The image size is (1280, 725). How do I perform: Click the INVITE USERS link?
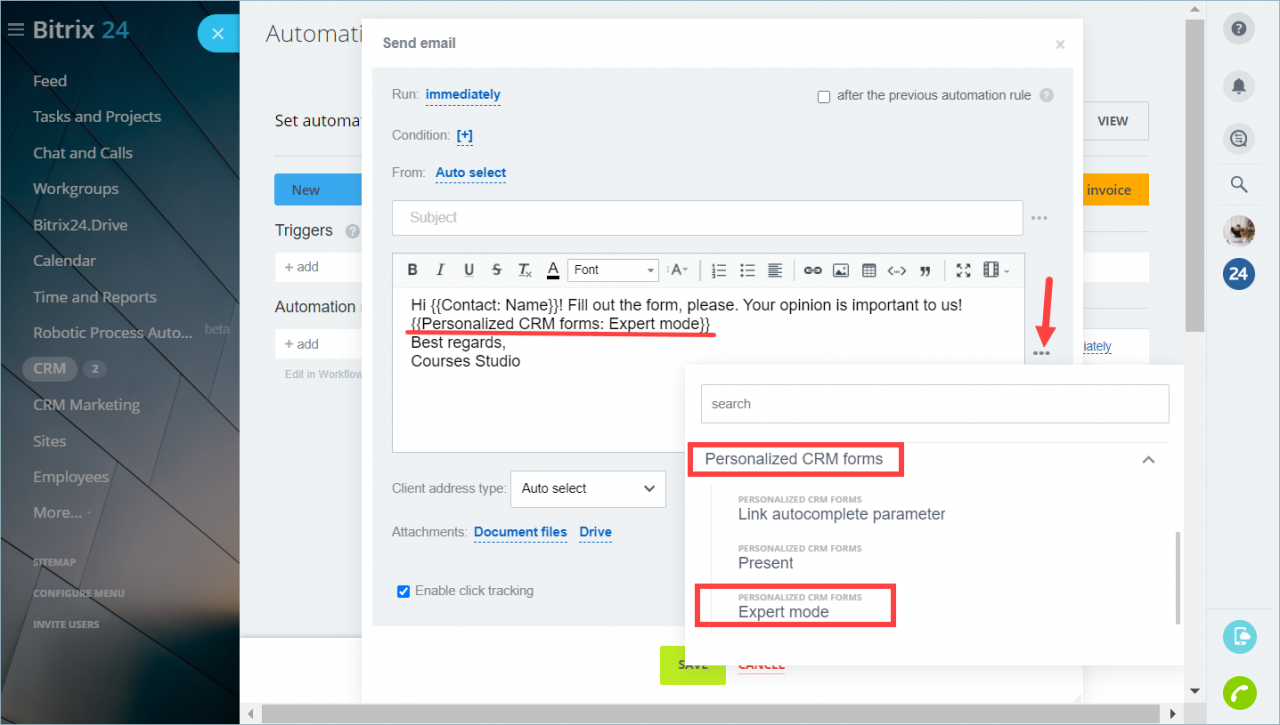point(66,624)
